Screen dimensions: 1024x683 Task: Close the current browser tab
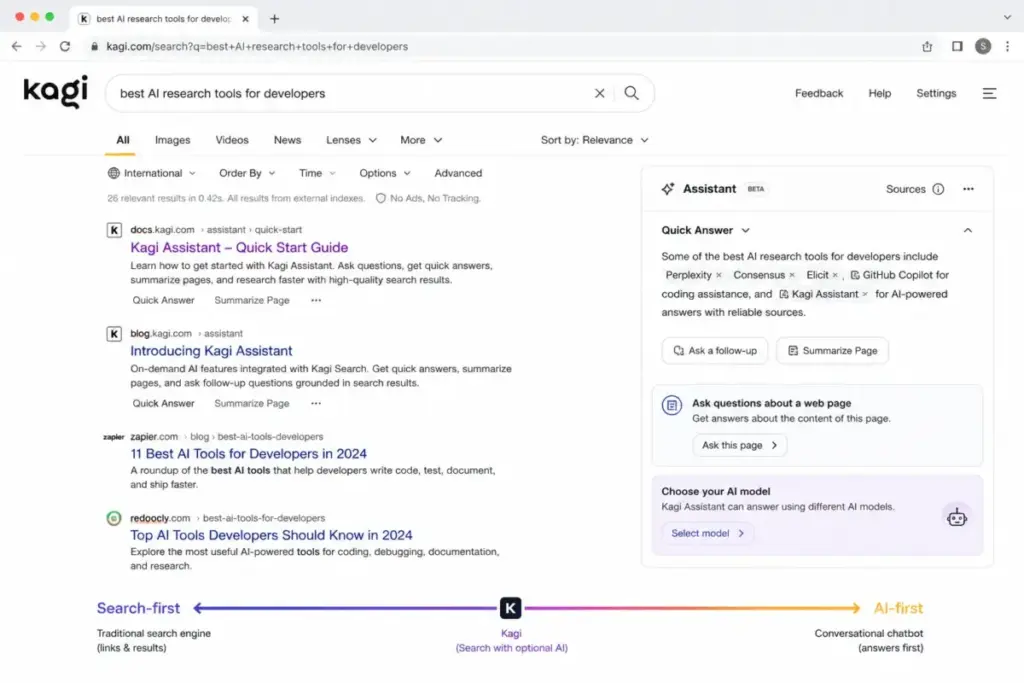(246, 19)
